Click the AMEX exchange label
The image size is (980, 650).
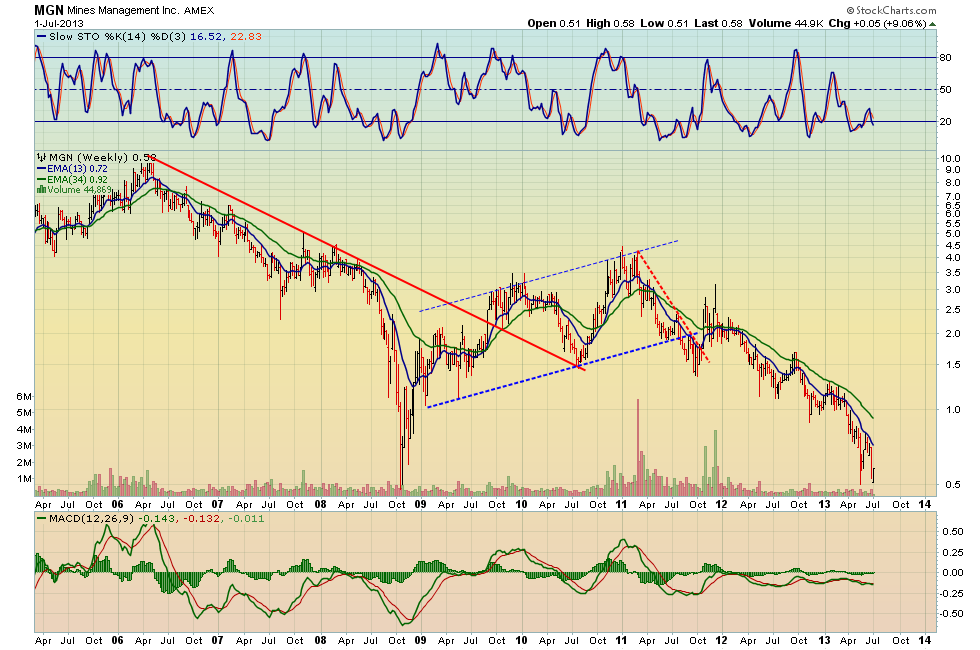coord(199,11)
